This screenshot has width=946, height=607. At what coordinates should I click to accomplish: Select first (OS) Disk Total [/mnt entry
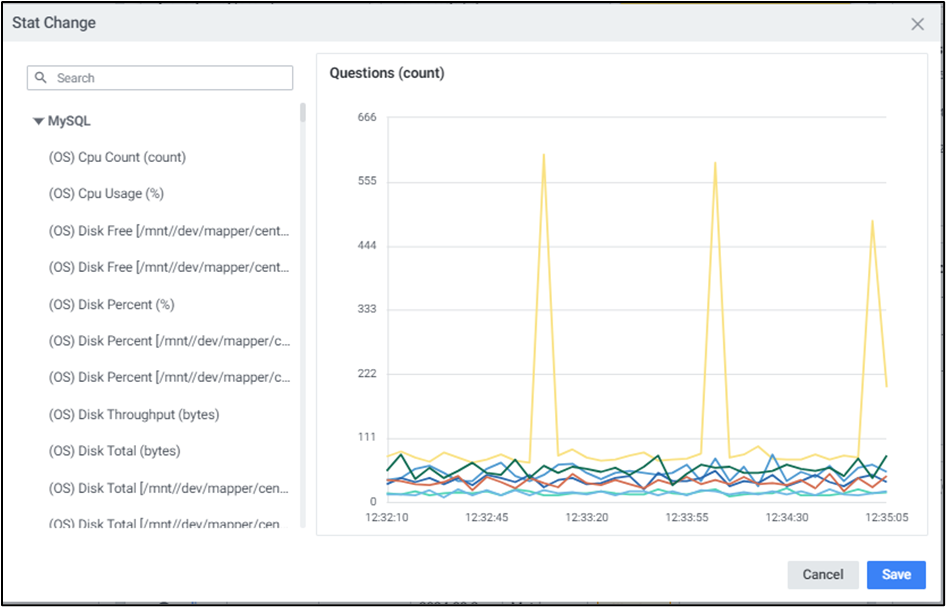pyautogui.click(x=170, y=488)
